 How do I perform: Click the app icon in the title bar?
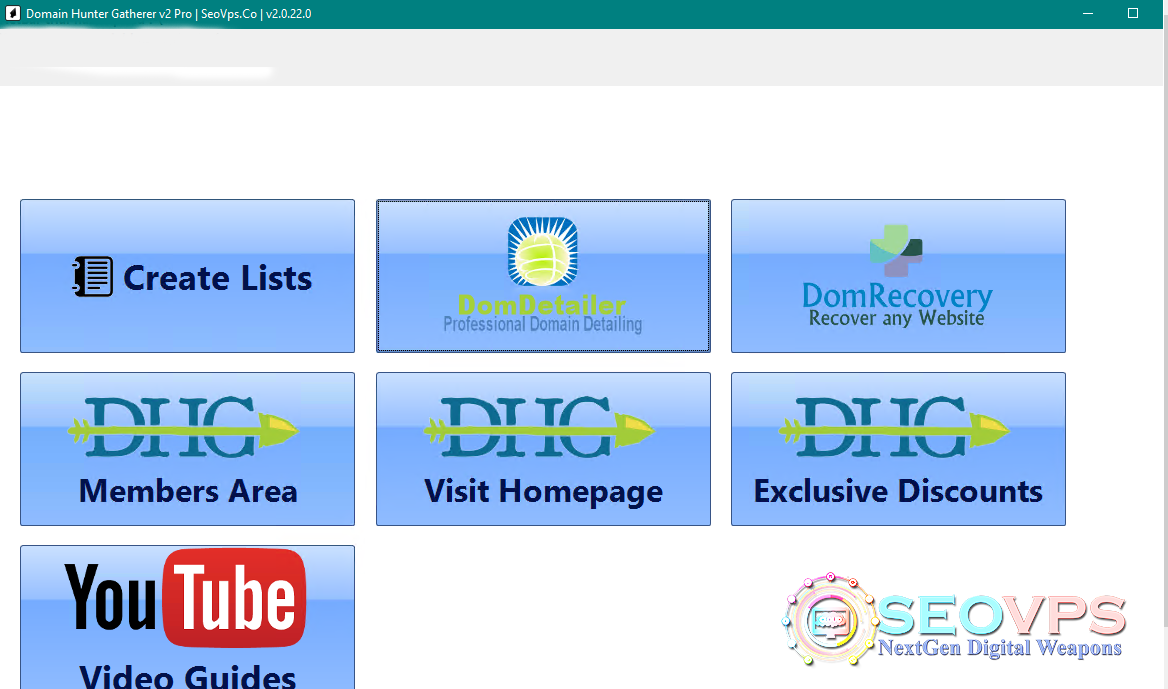pyautogui.click(x=13, y=13)
